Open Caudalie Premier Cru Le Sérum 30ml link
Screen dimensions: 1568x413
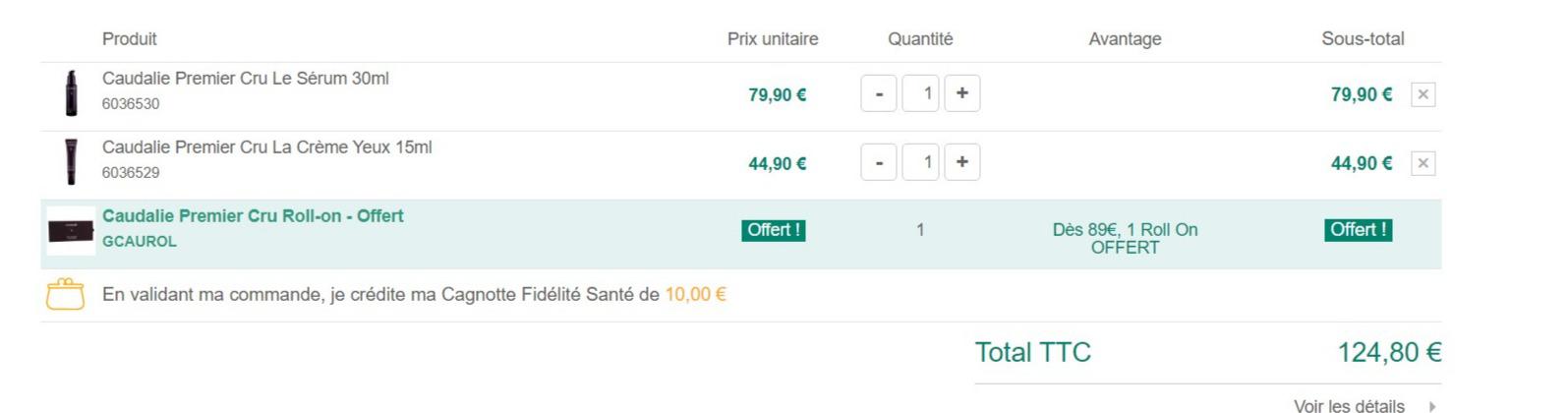(x=246, y=79)
